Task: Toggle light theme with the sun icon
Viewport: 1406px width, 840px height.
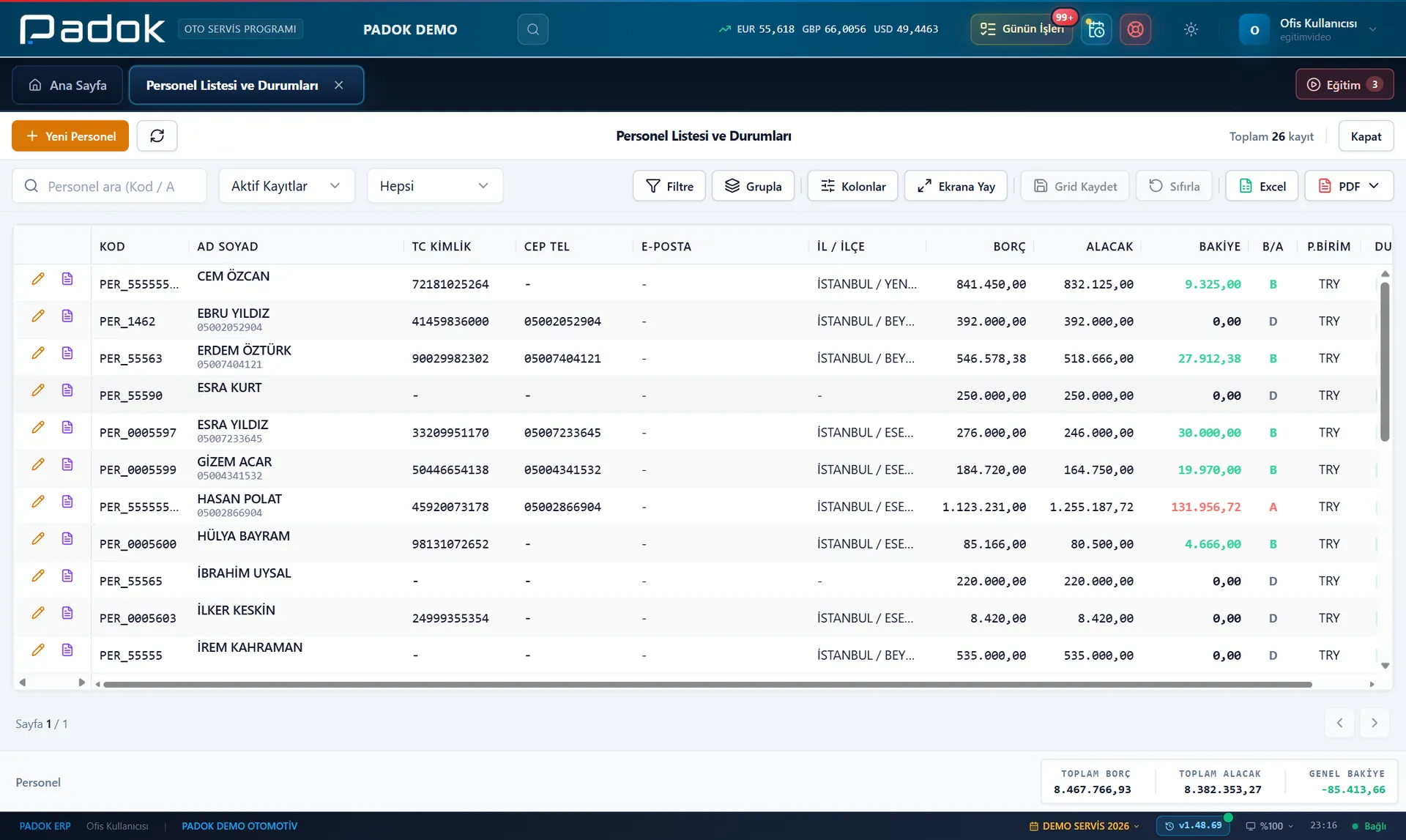Action: pos(1191,29)
